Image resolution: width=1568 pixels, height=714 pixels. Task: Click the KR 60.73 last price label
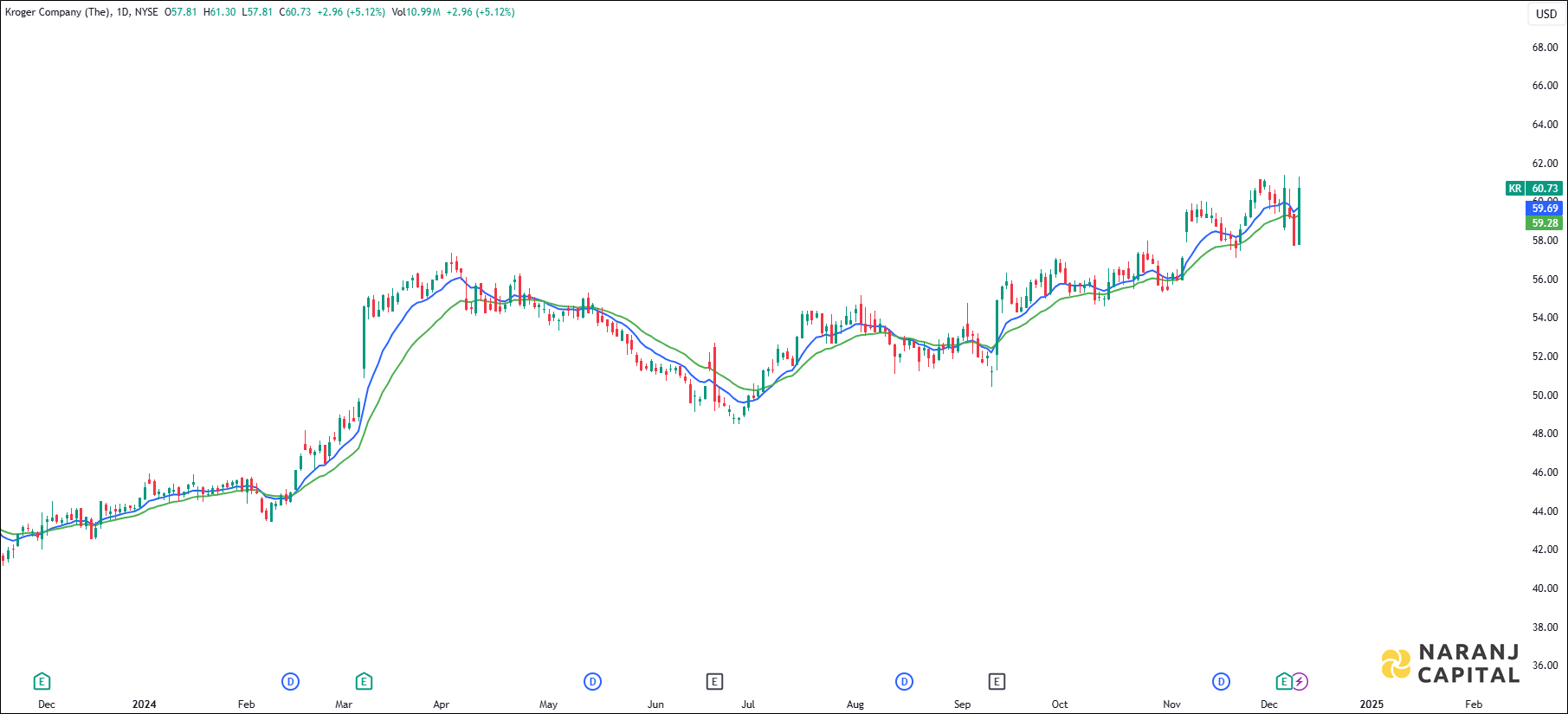(1534, 189)
